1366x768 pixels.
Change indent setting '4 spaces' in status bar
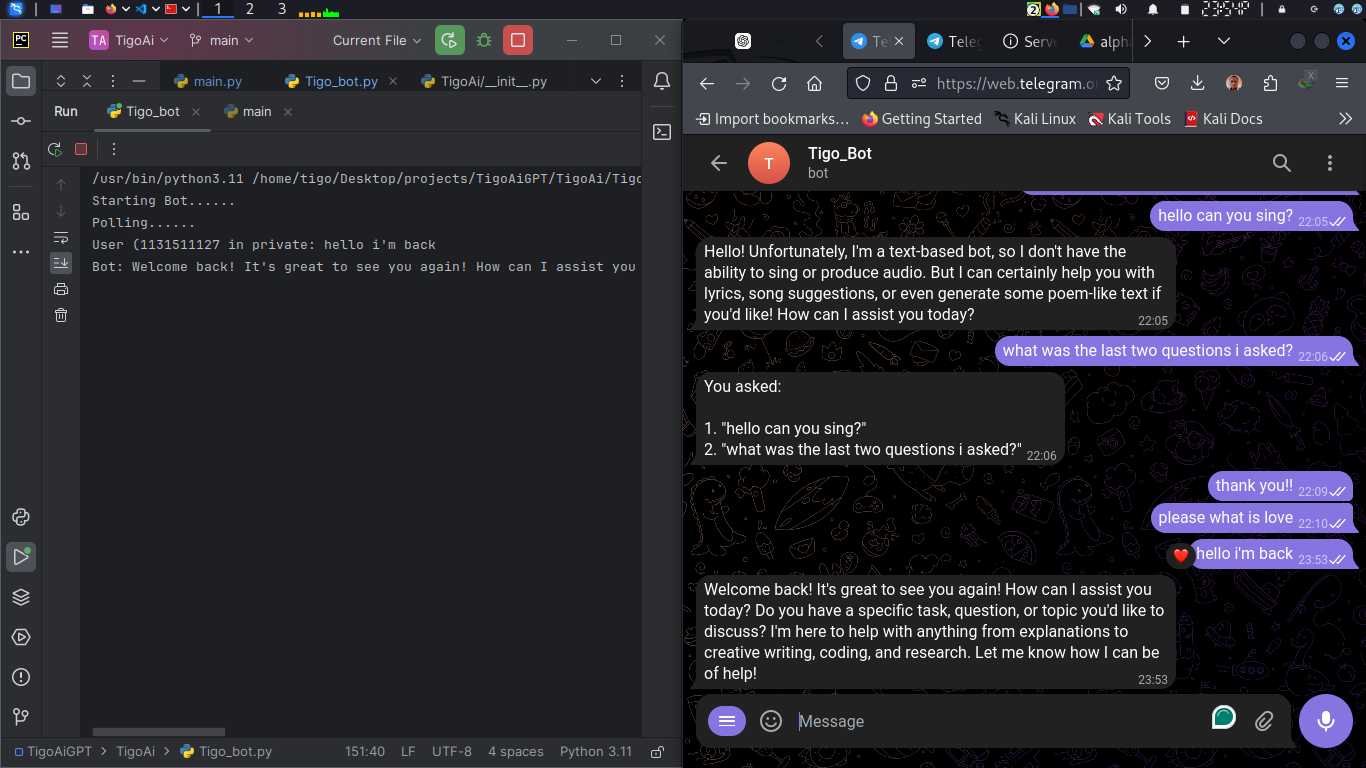pos(516,752)
